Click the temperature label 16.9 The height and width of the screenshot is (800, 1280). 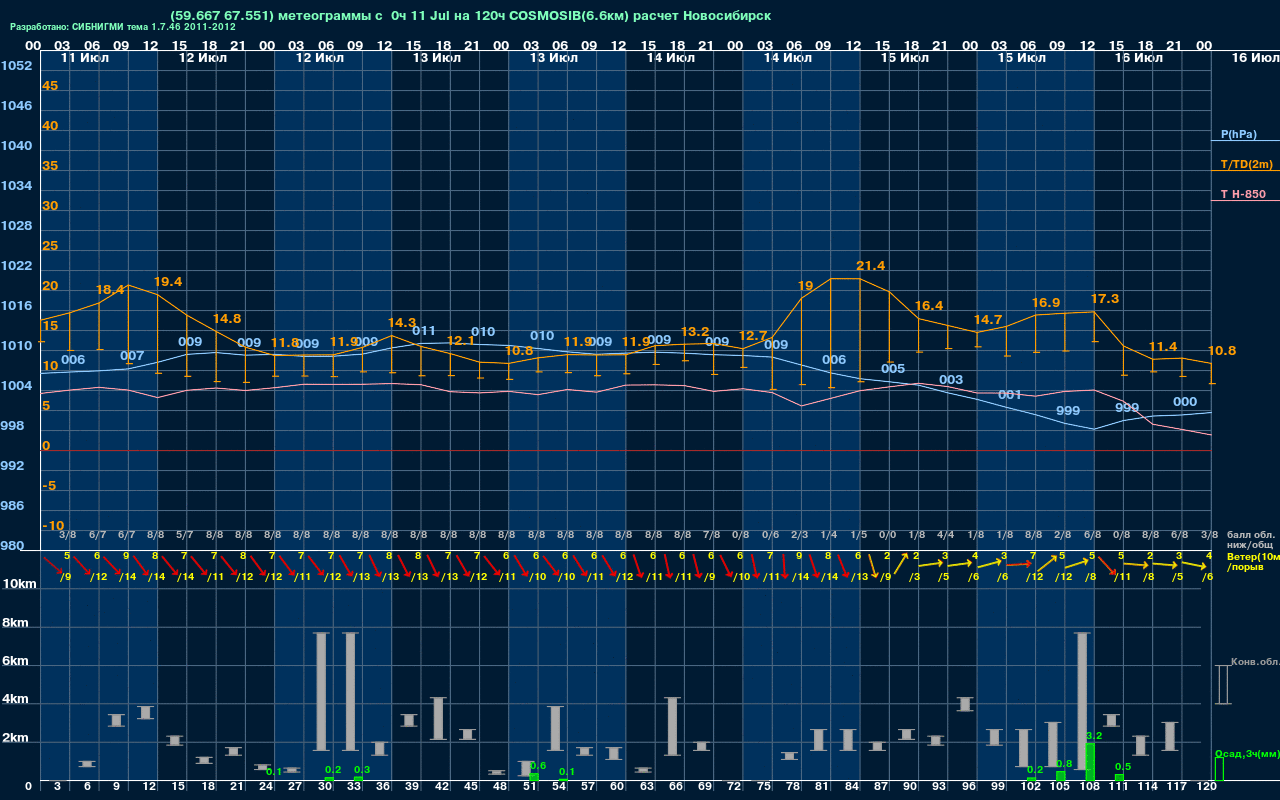point(1046,303)
